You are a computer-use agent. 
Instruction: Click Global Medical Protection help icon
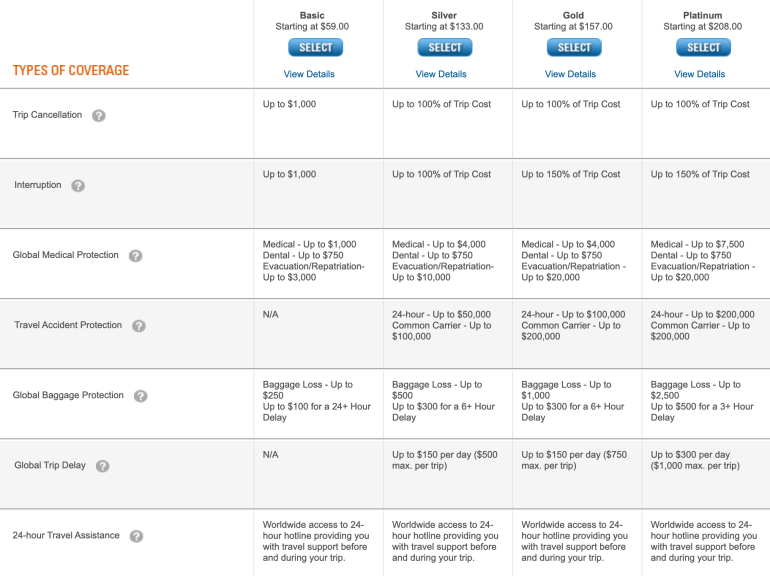coord(136,255)
